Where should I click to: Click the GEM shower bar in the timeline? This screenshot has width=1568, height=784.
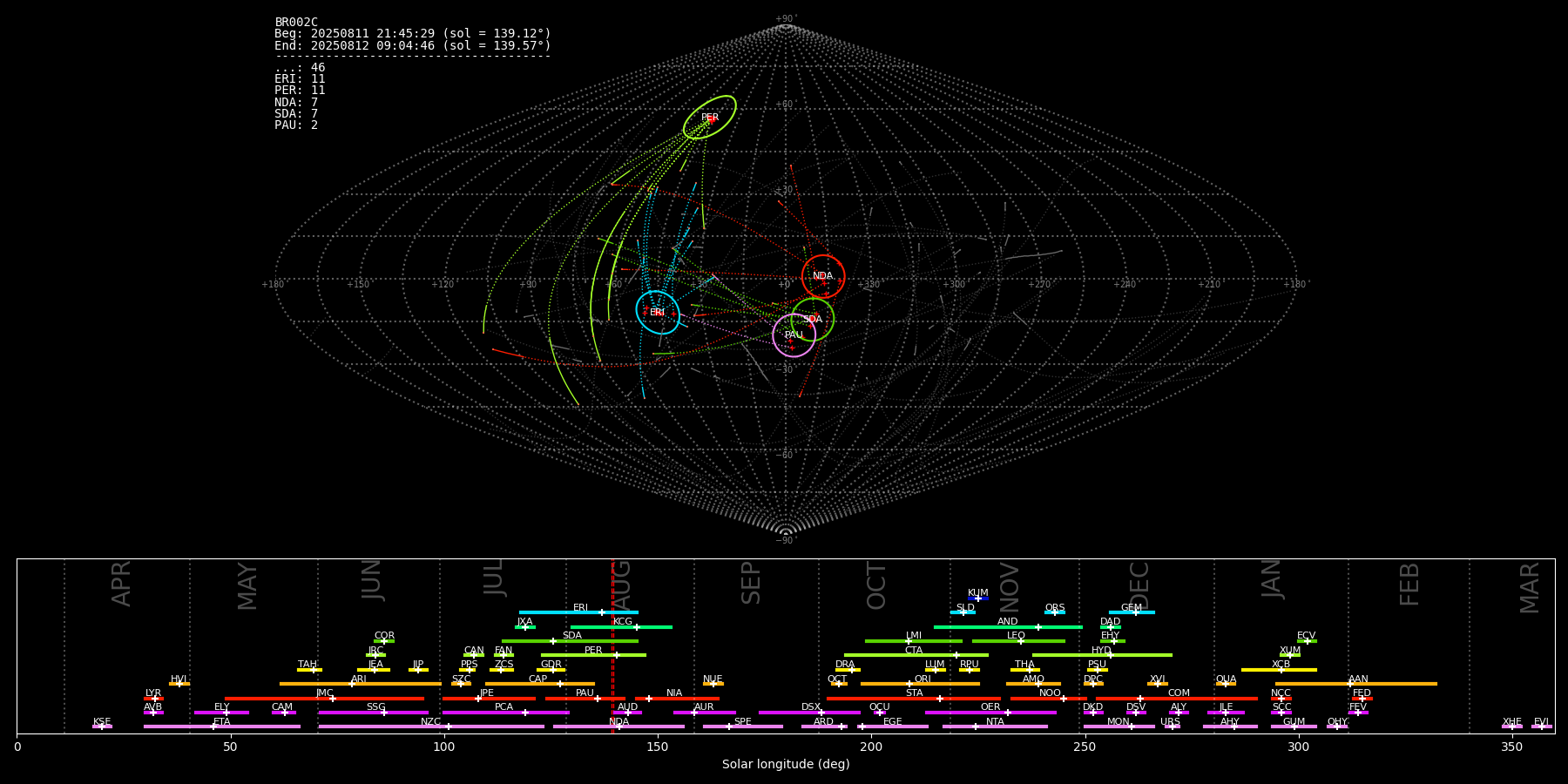point(1132,612)
